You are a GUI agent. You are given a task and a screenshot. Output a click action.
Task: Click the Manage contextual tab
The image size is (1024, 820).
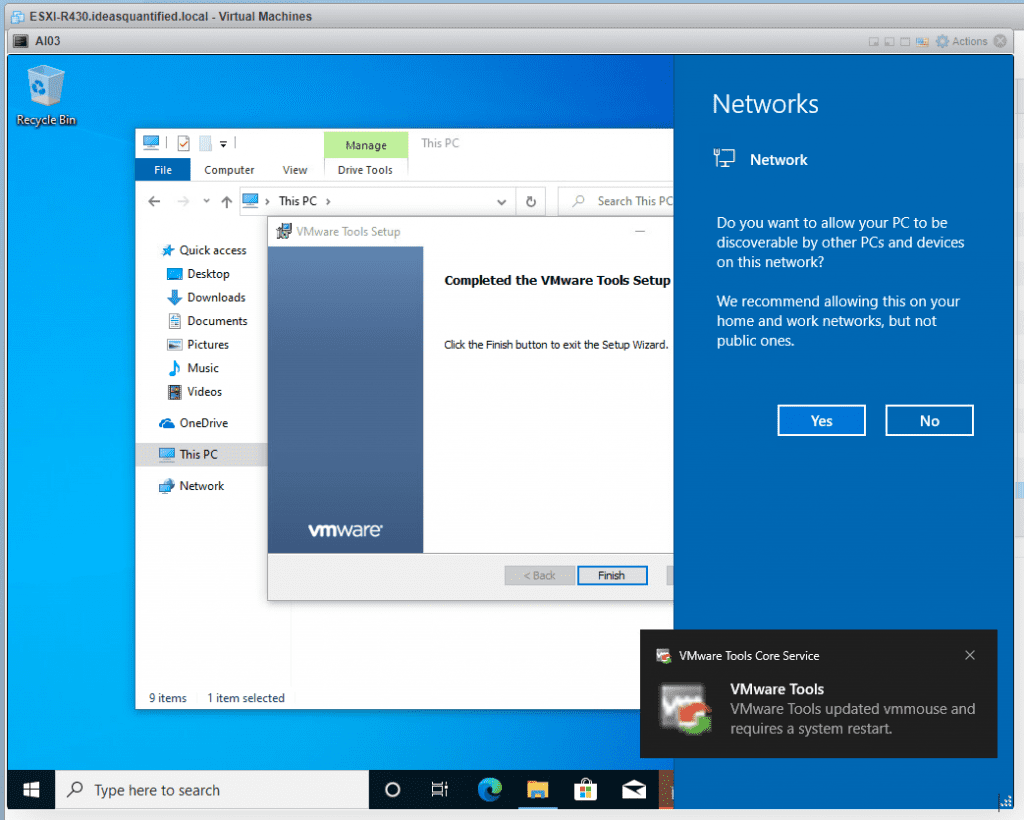pos(366,145)
